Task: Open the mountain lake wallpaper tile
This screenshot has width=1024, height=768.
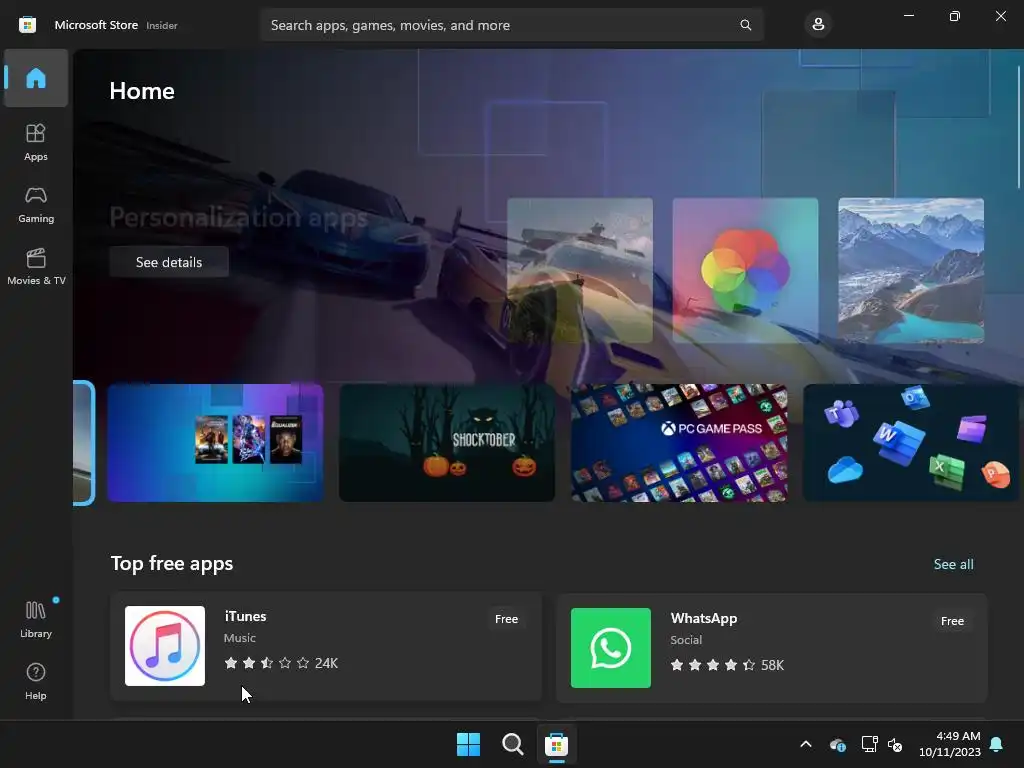Action: coord(911,270)
